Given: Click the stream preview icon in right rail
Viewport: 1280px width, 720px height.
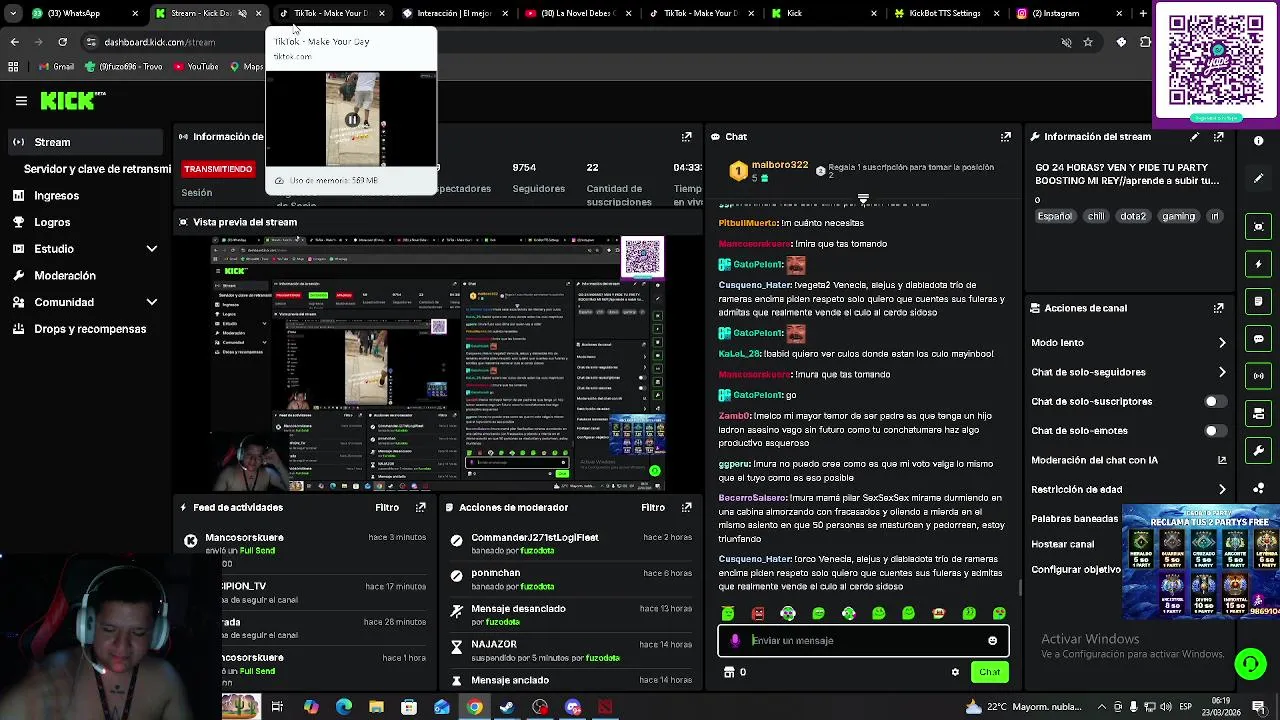Looking at the screenshot, I should (1259, 227).
